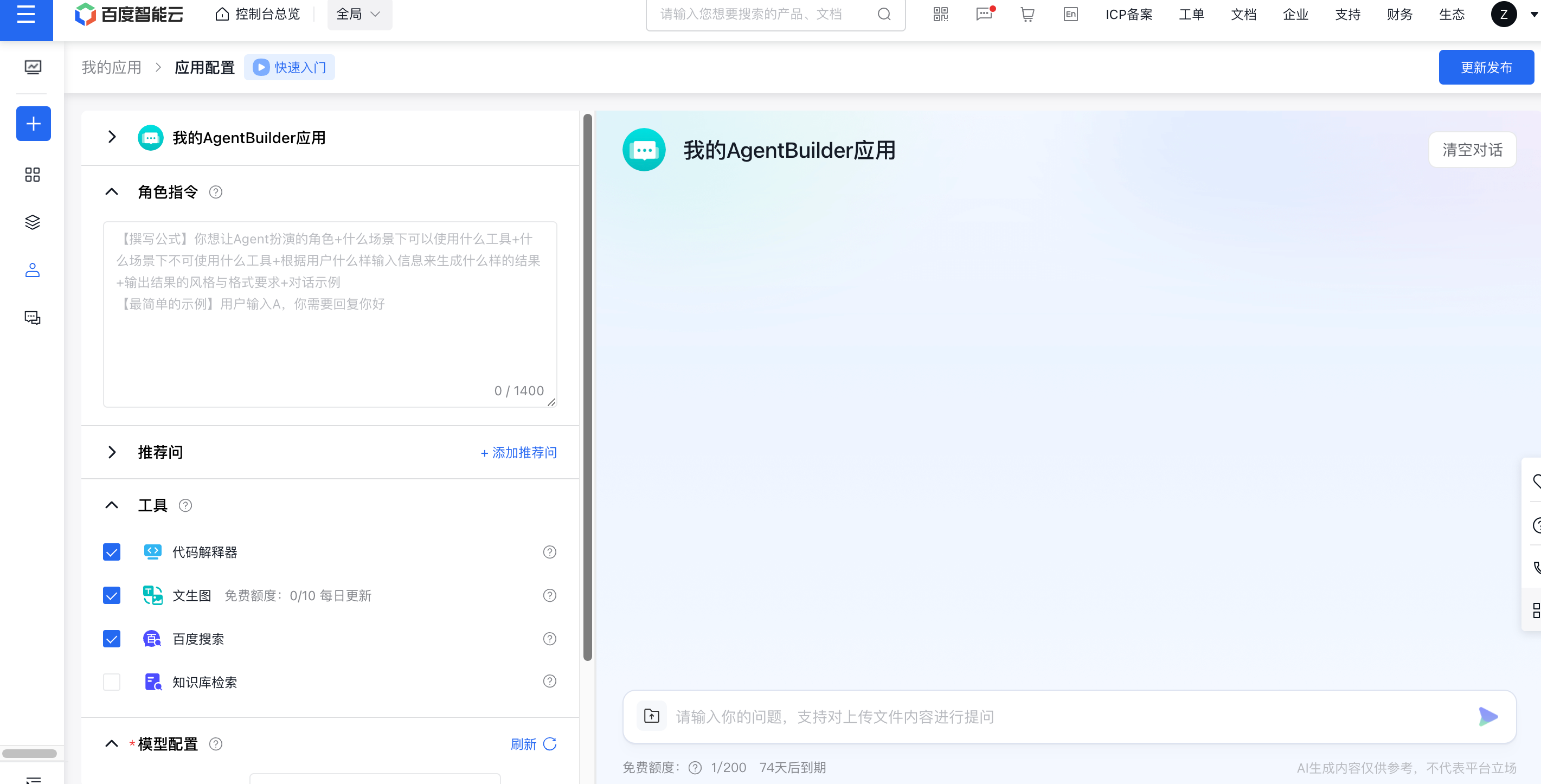Screen dimensions: 1541x784
Task: Open the shopping cart icon
Action: (1027, 14)
